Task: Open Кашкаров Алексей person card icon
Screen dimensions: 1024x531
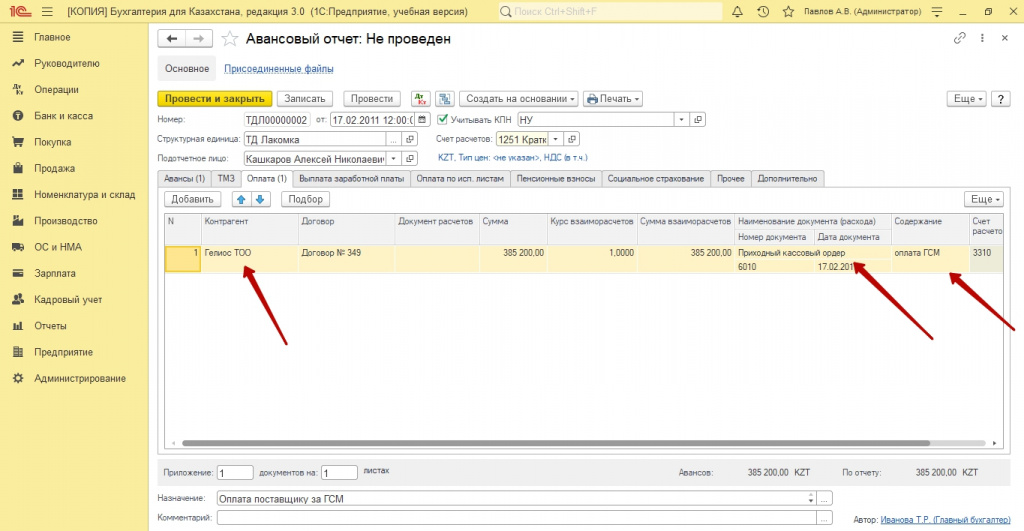Action: pyautogui.click(x=410, y=159)
